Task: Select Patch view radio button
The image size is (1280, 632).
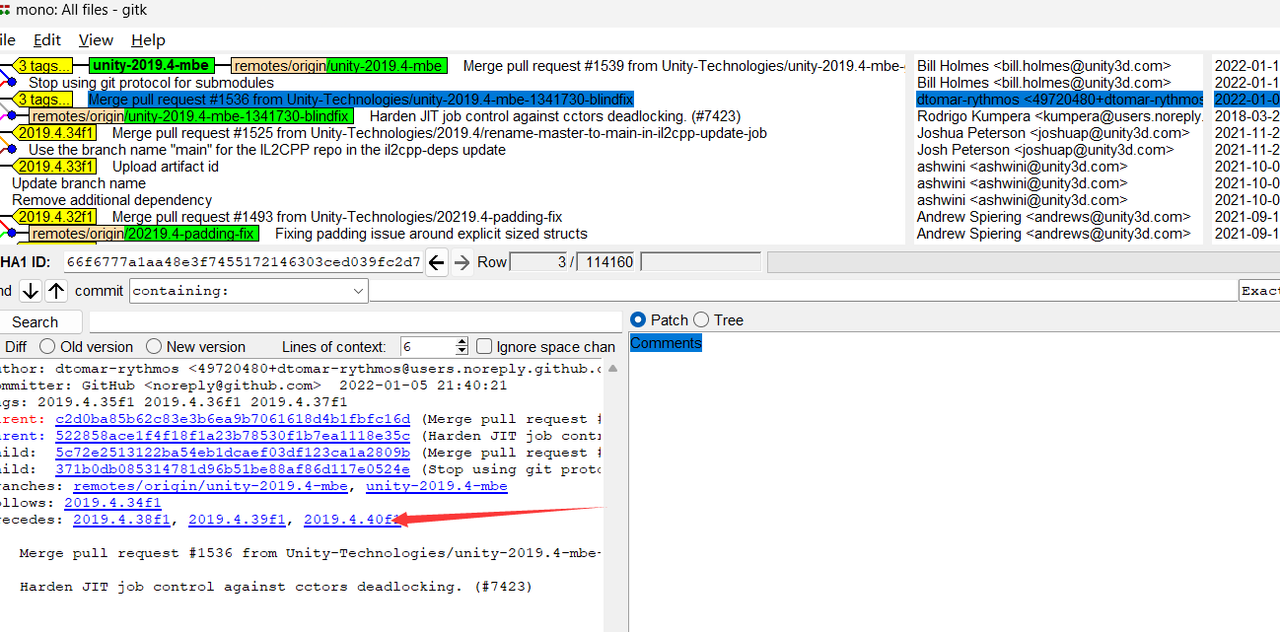Action: click(x=638, y=320)
